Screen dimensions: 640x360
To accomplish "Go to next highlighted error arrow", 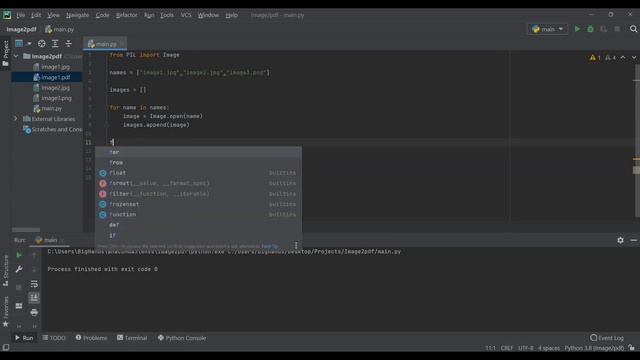I will (x=634, y=58).
